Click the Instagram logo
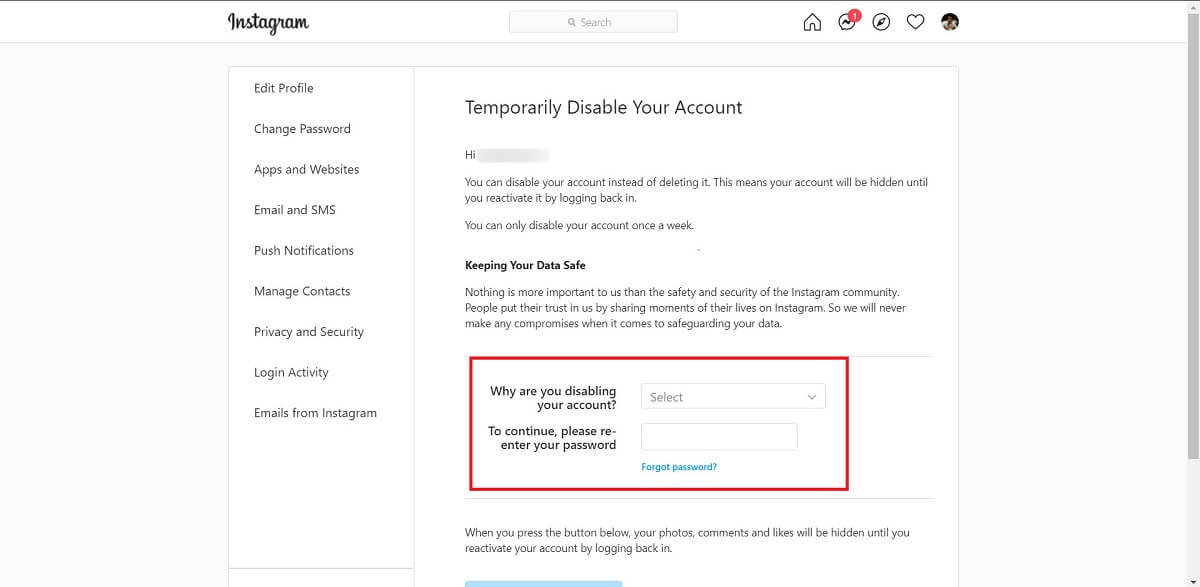The height and width of the screenshot is (587, 1200). [268, 22]
